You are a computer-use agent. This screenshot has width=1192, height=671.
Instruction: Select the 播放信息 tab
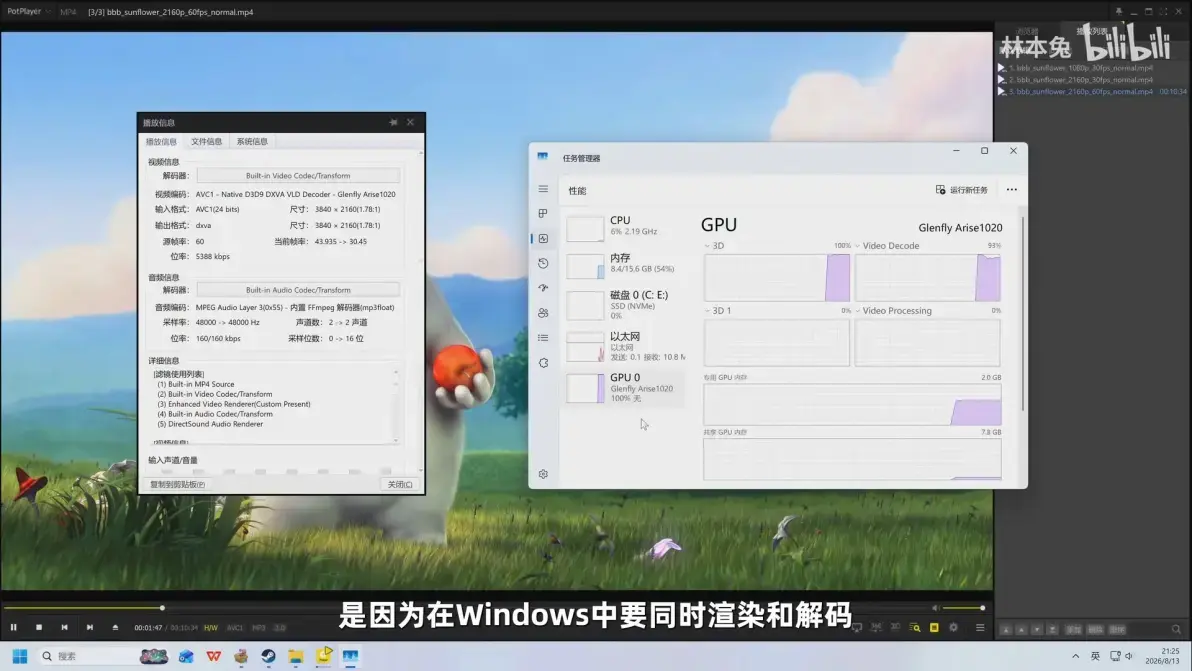161,141
